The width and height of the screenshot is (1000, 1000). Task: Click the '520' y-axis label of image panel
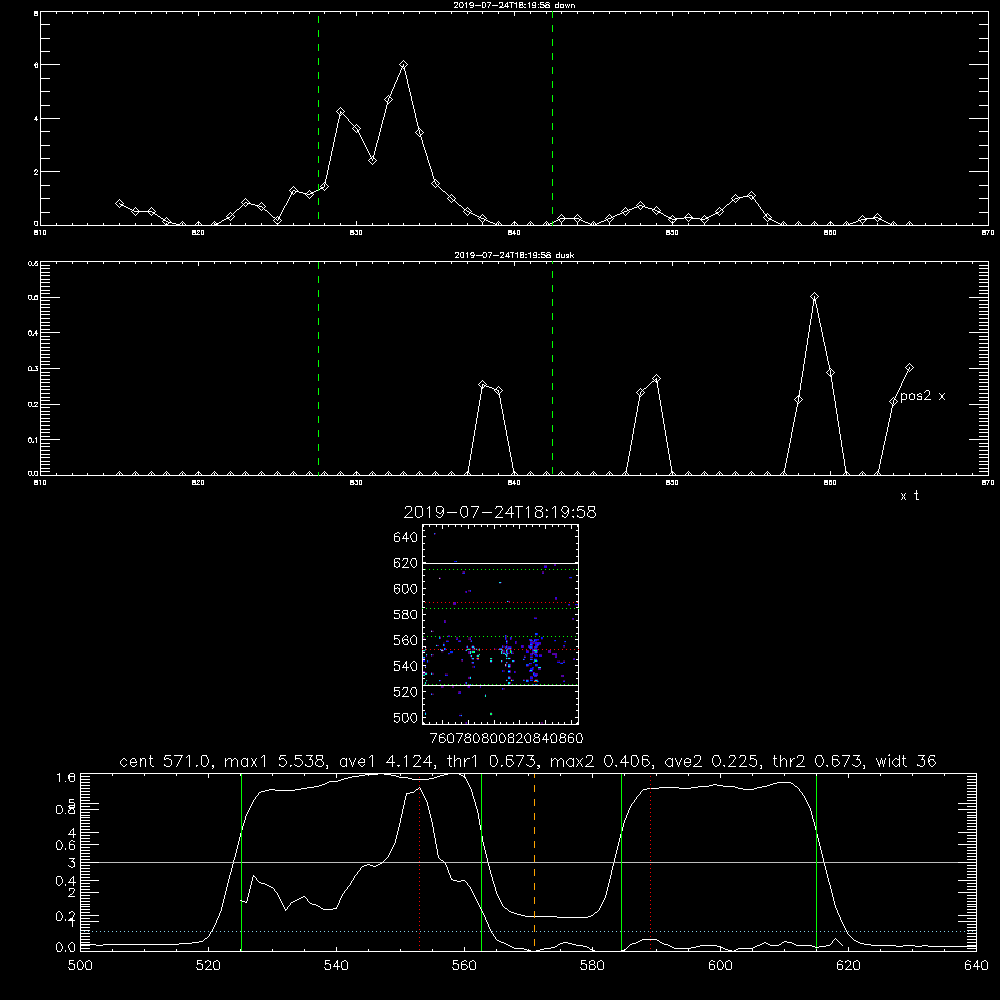point(406,692)
